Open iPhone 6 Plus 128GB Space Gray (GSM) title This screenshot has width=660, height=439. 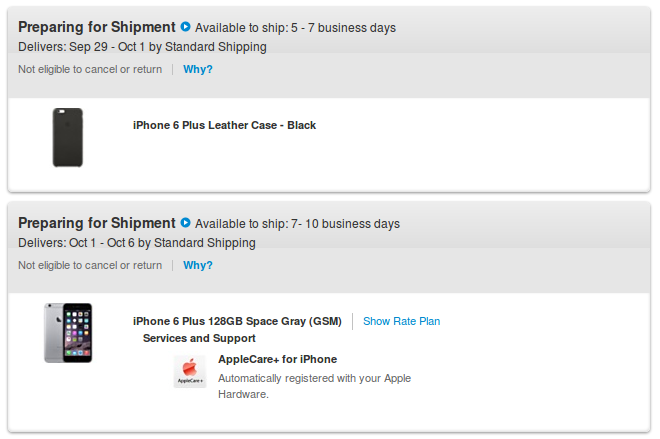237,322
